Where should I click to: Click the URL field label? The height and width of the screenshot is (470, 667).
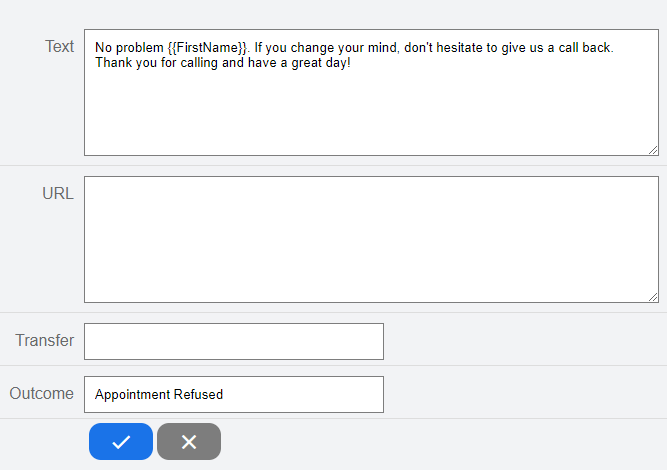[58, 194]
